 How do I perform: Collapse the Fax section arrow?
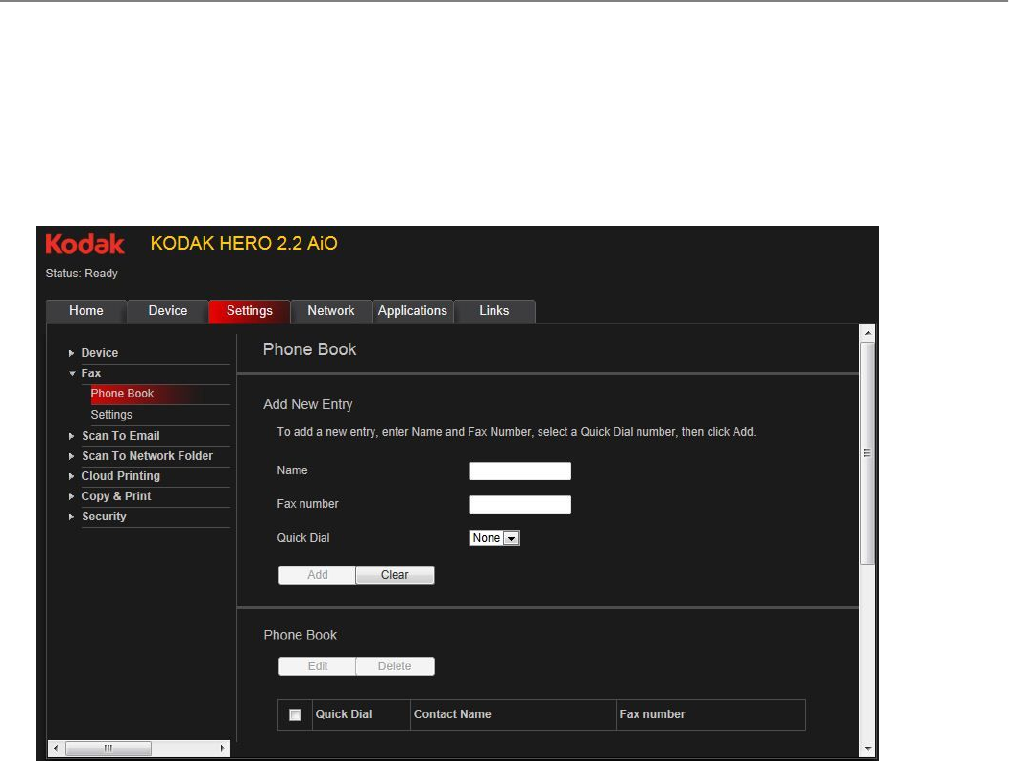72,373
